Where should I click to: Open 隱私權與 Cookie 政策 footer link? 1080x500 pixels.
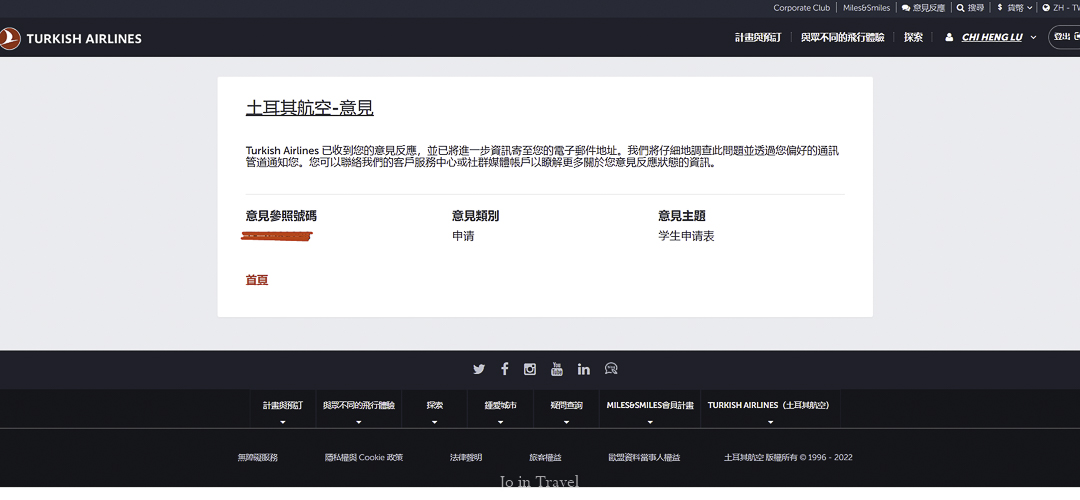tap(364, 457)
